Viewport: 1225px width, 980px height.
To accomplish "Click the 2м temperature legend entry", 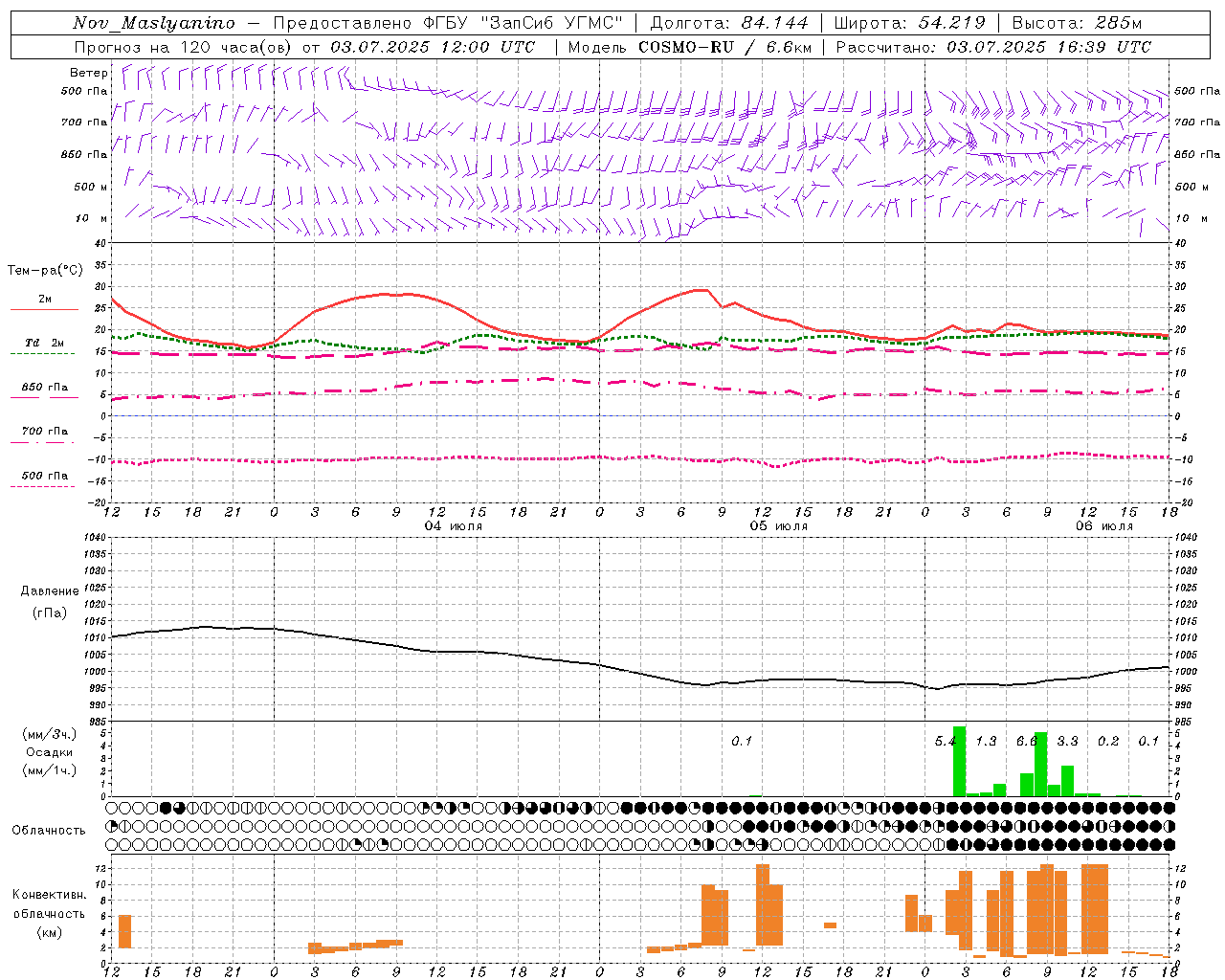I will pos(45,300).
